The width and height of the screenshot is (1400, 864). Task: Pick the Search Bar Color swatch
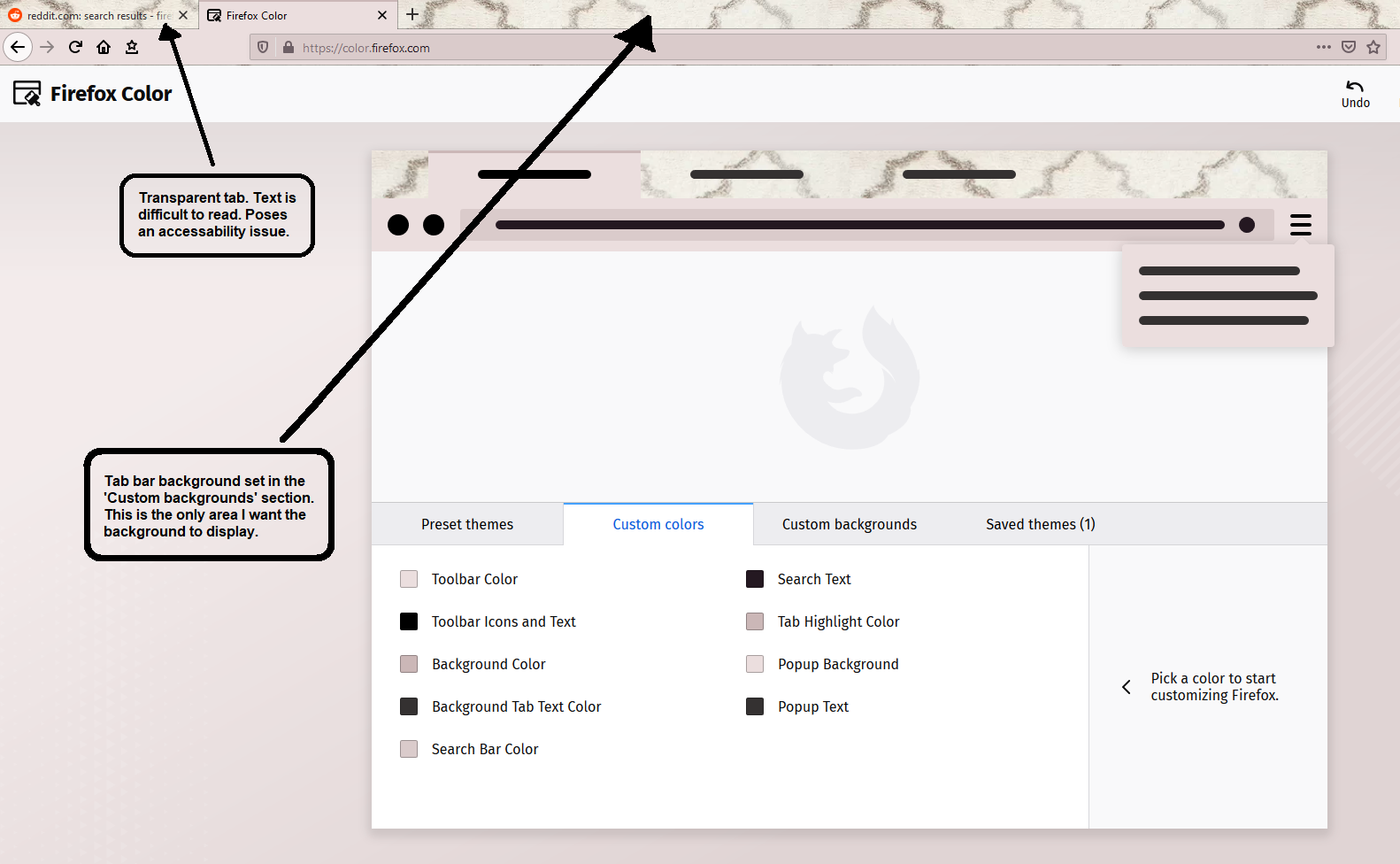click(409, 749)
